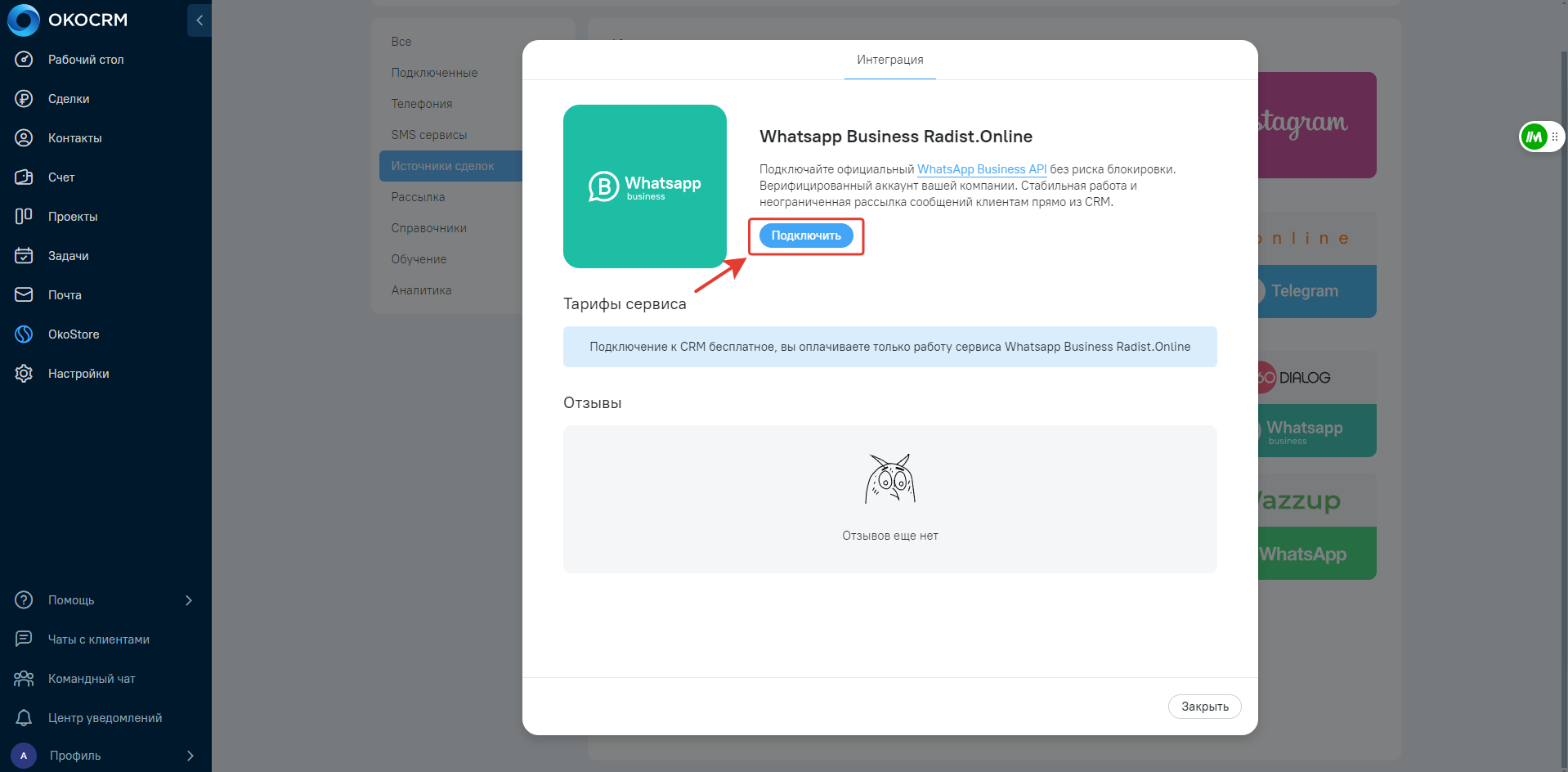Select the Справочники category filter
Viewport: 1568px width, 772px height.
[x=429, y=228]
